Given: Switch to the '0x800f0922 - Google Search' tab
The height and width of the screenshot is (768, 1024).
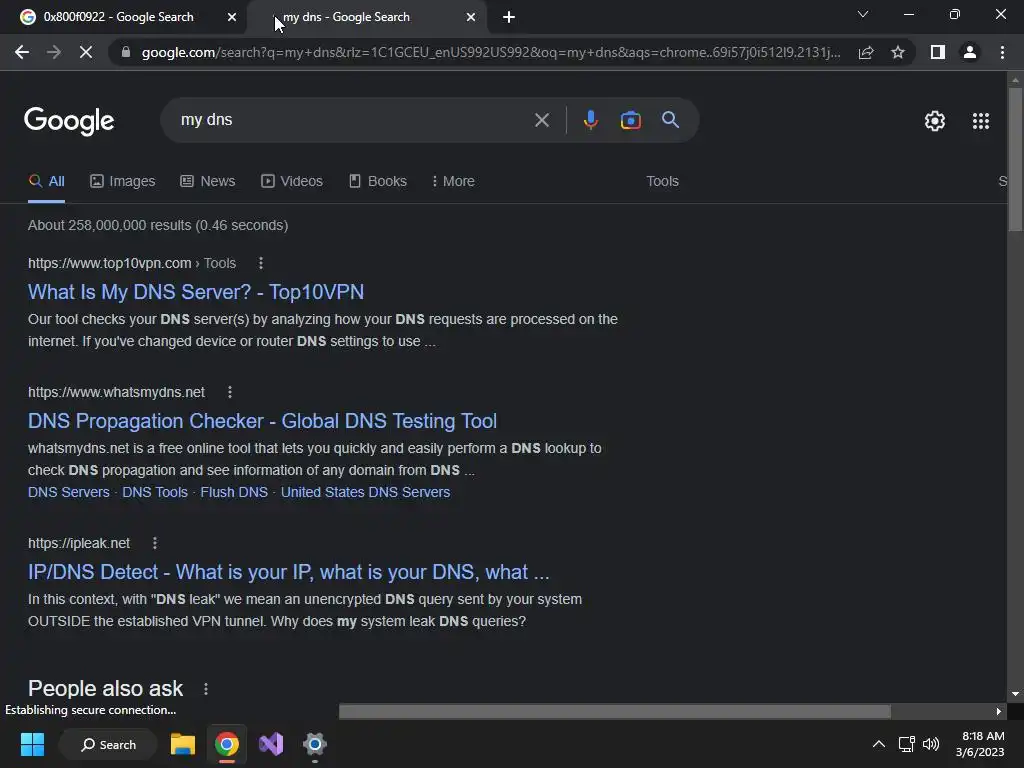Looking at the screenshot, I should pyautogui.click(x=123, y=17).
